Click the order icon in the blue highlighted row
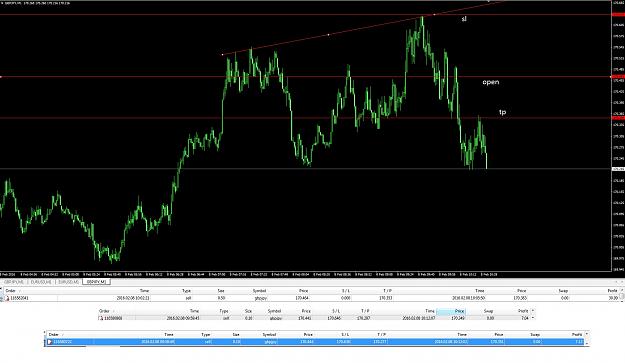 (50, 342)
